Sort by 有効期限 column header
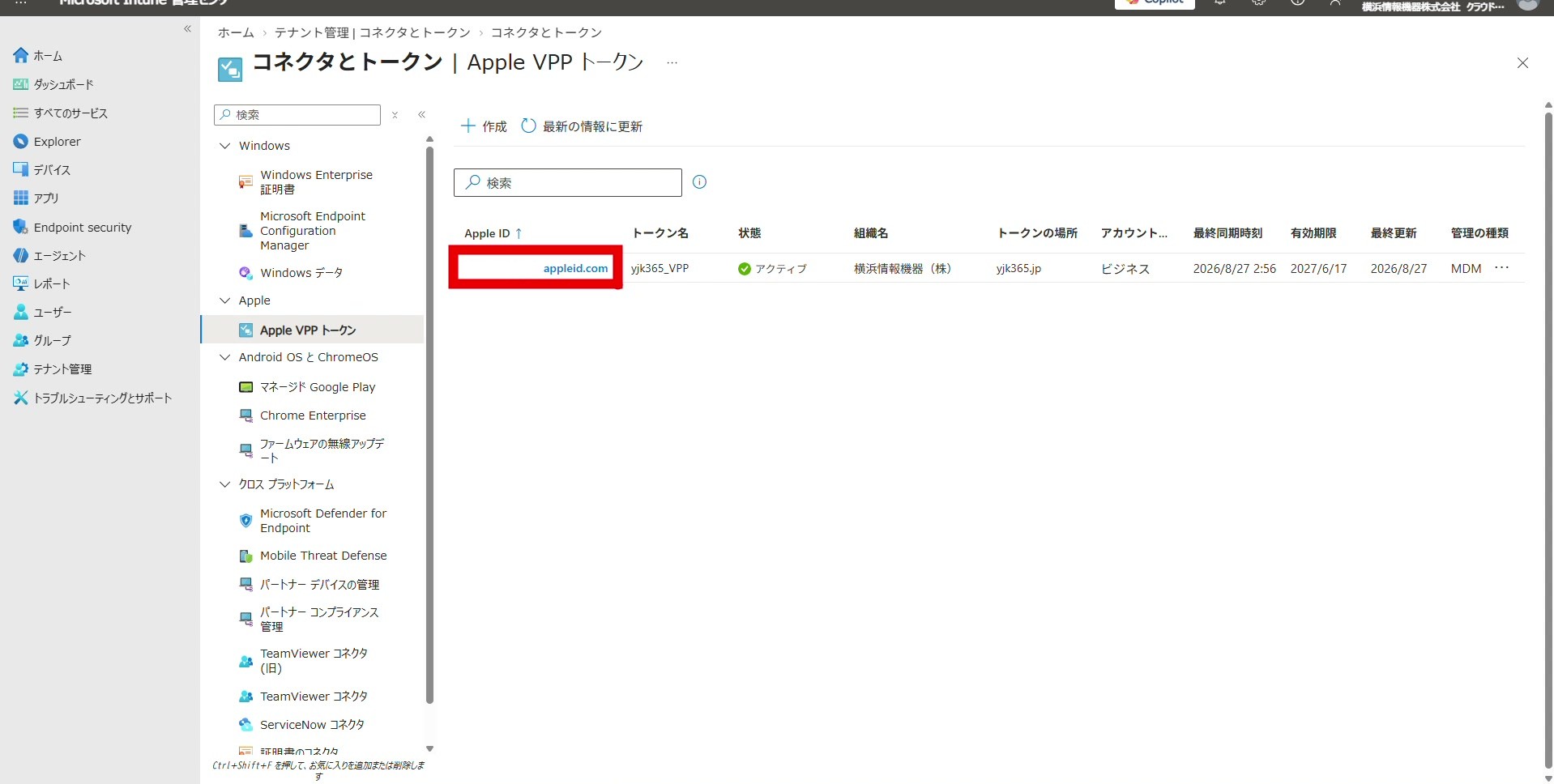 1313,233
